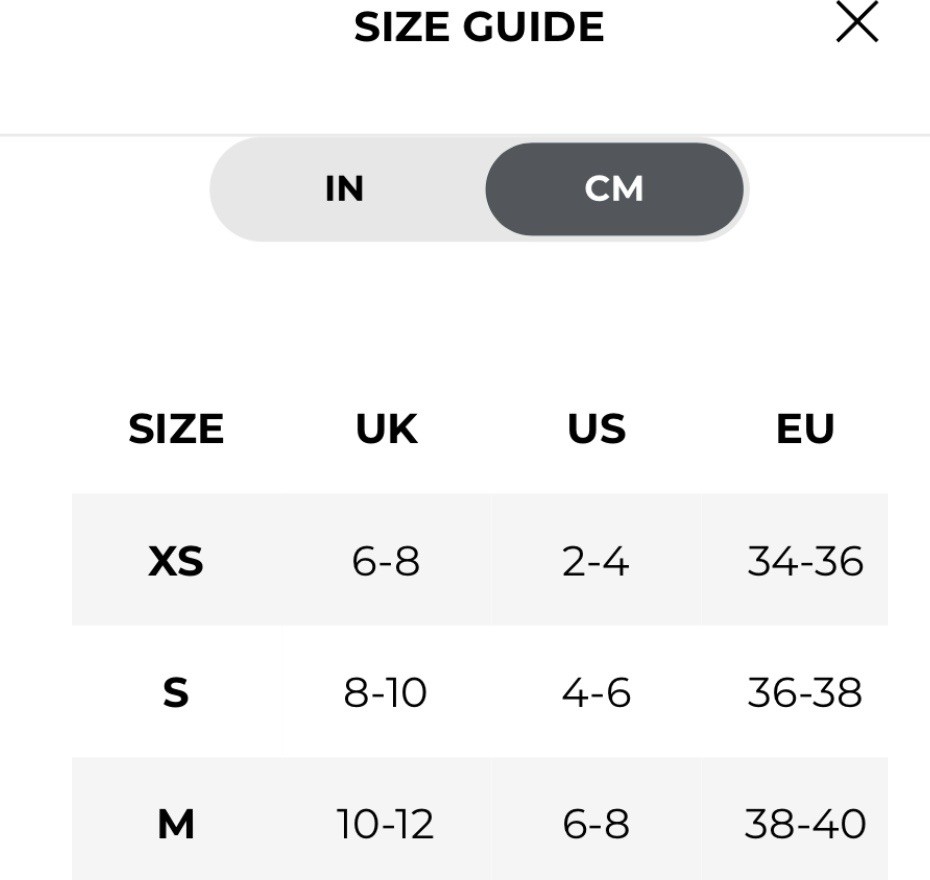Select the XS size row label

[176, 561]
